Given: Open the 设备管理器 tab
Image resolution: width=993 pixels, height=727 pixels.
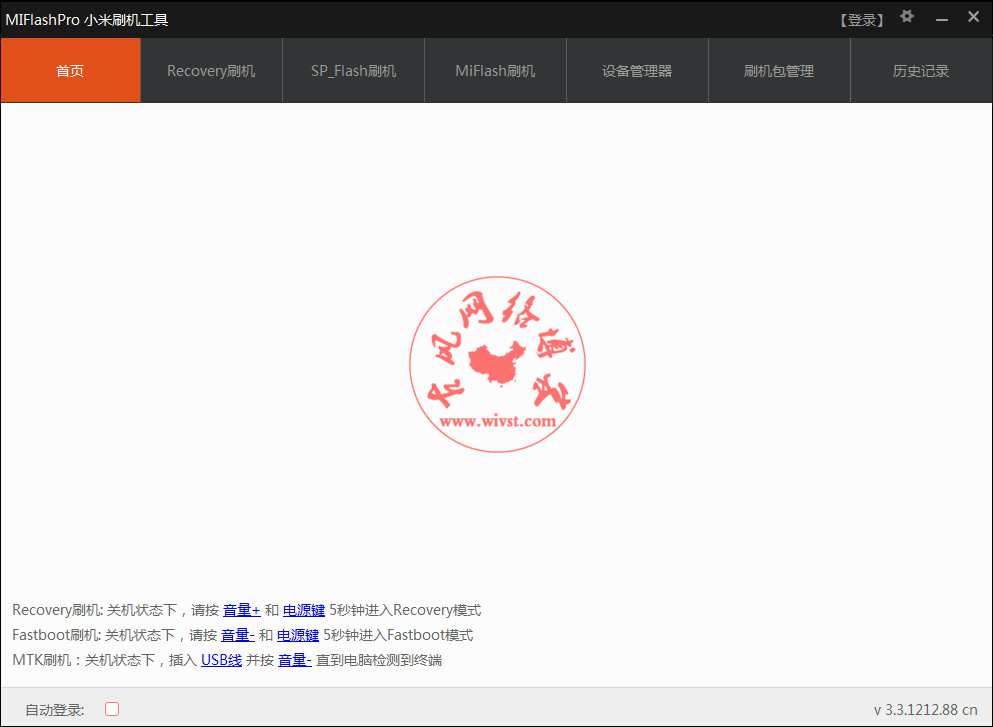Looking at the screenshot, I should (x=637, y=70).
